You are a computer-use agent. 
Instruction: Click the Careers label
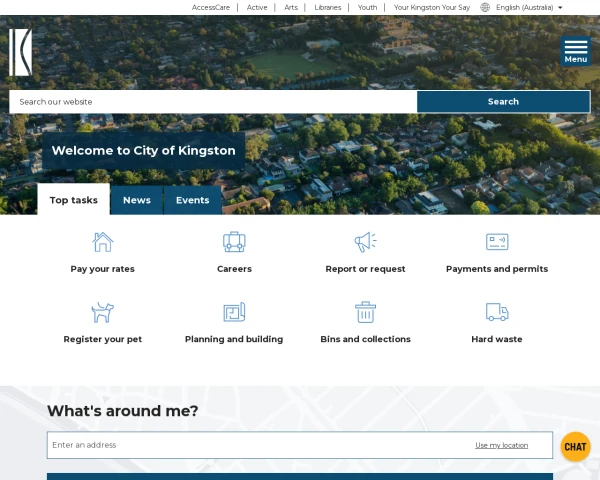click(x=234, y=269)
